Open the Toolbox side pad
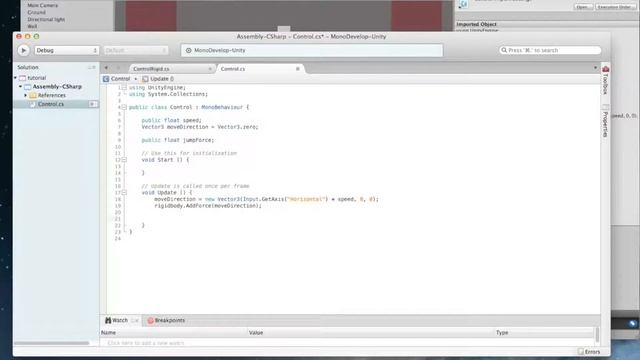 [606, 80]
